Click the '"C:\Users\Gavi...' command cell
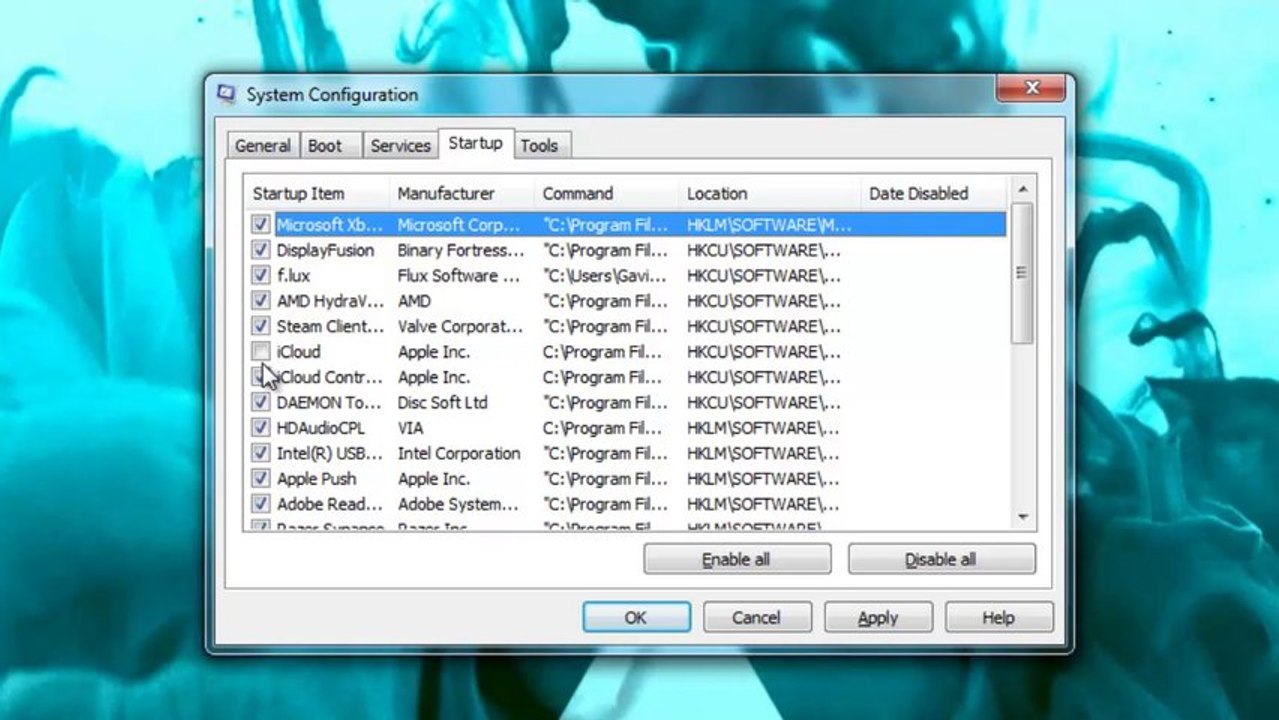Screen dimensions: 1279x720 coord(605,275)
